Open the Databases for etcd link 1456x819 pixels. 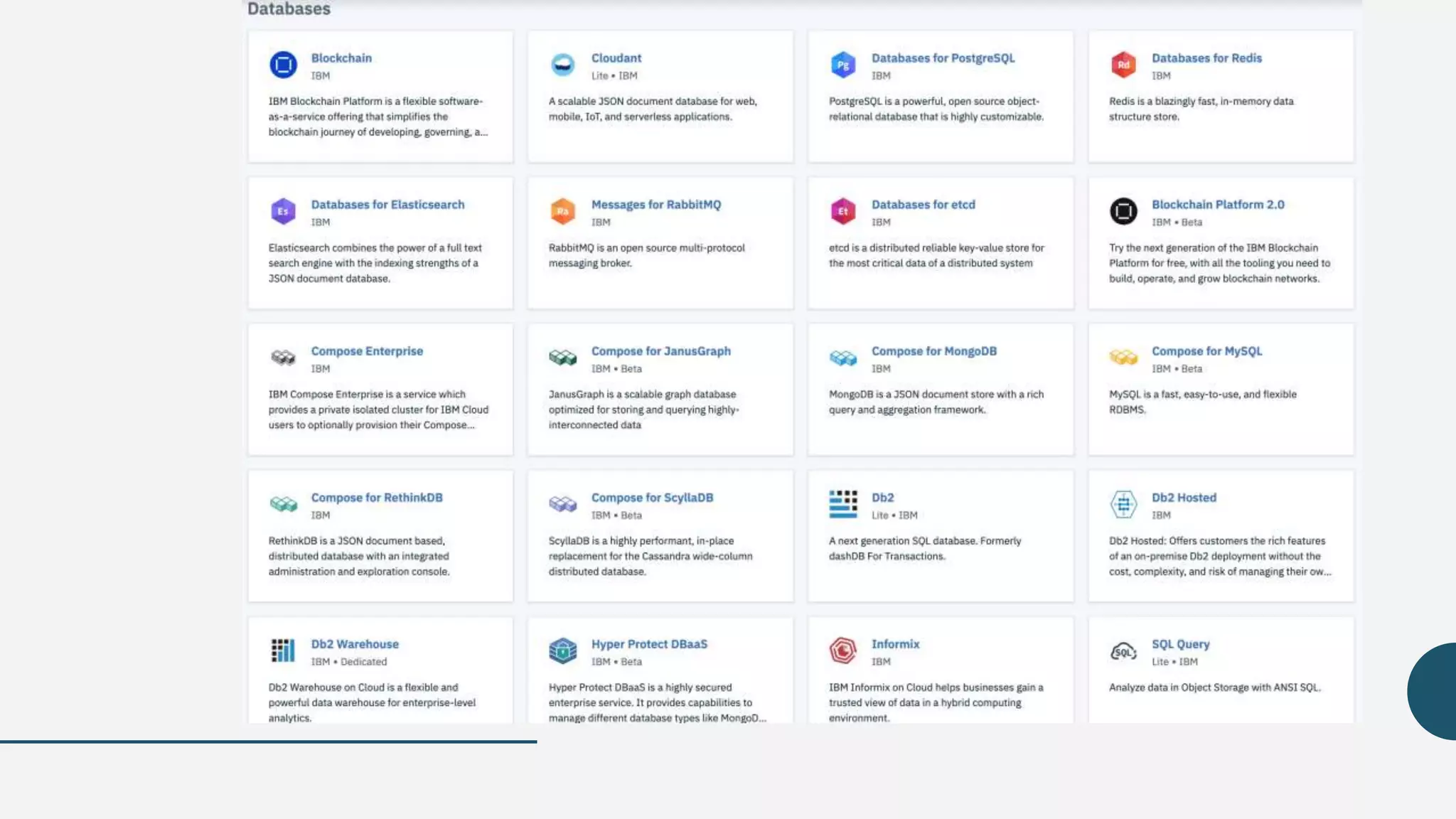pos(923,205)
